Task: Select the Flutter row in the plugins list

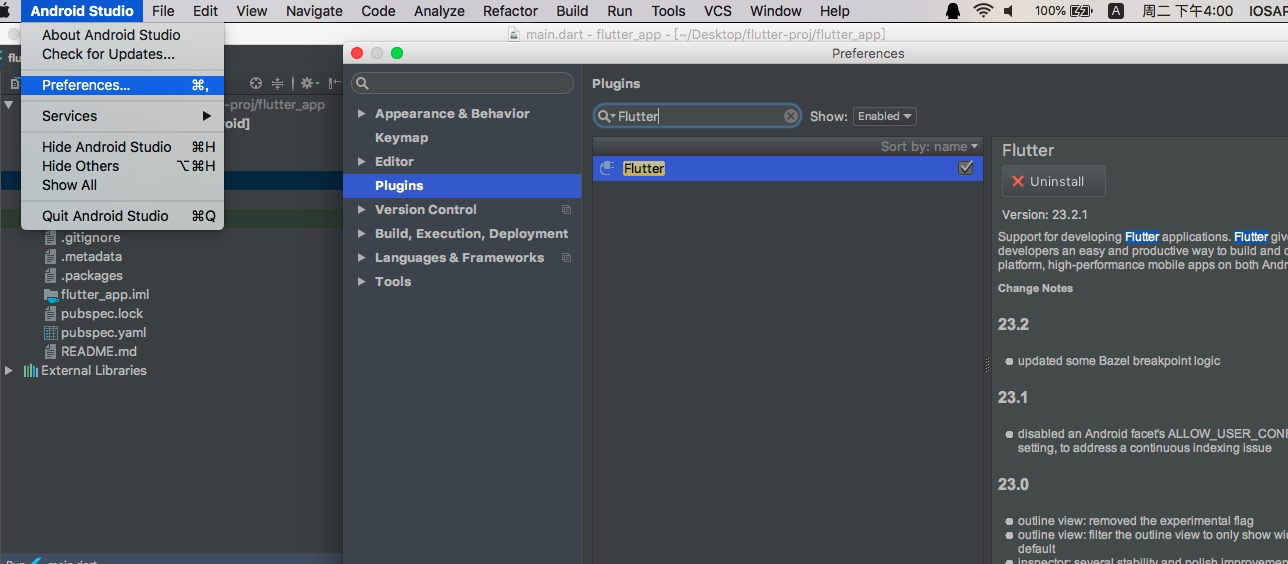Action: coord(787,168)
